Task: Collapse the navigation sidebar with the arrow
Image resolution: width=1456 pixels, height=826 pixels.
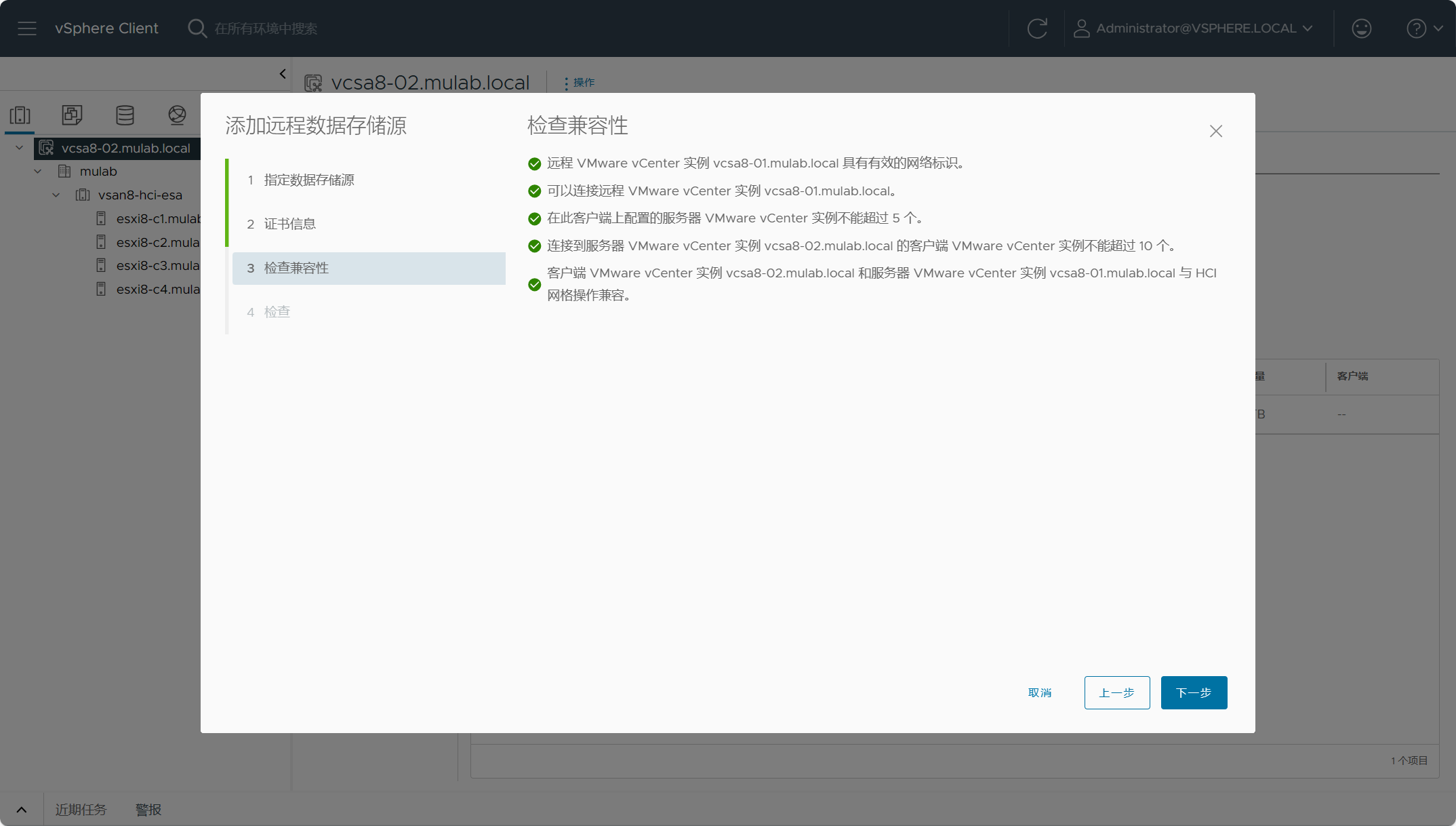Action: [283, 74]
